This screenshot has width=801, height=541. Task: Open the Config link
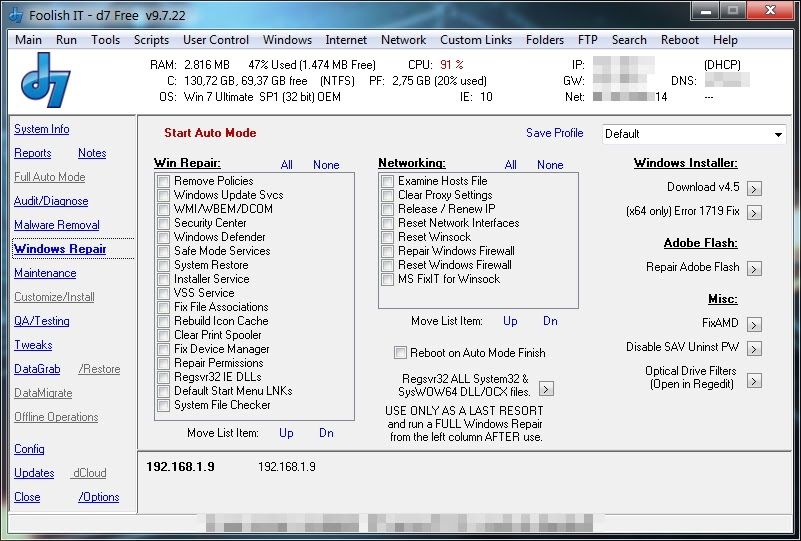coord(29,449)
